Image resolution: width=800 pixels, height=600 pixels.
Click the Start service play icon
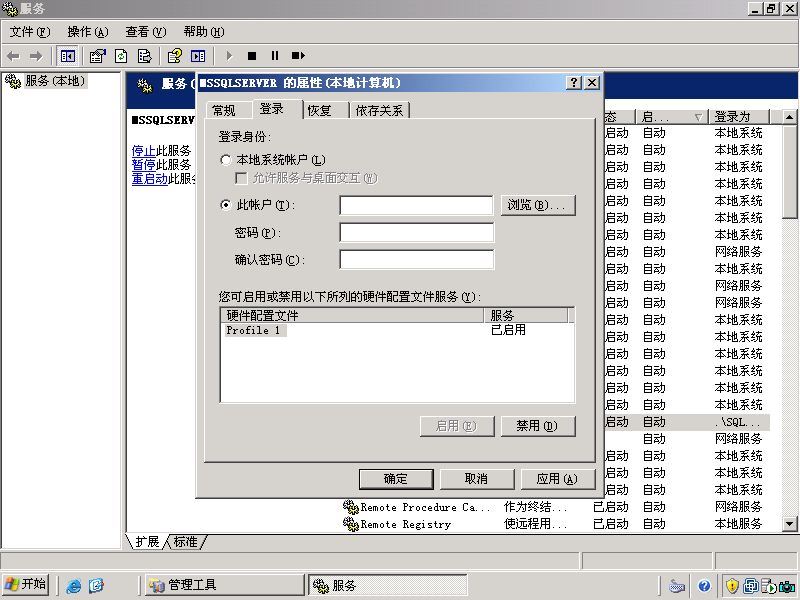[x=229, y=56]
